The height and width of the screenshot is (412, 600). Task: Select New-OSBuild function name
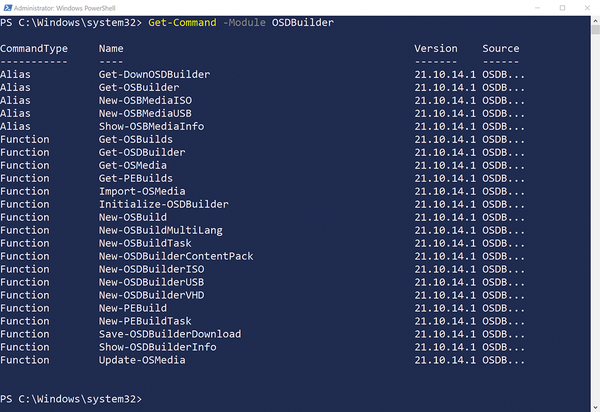point(133,217)
